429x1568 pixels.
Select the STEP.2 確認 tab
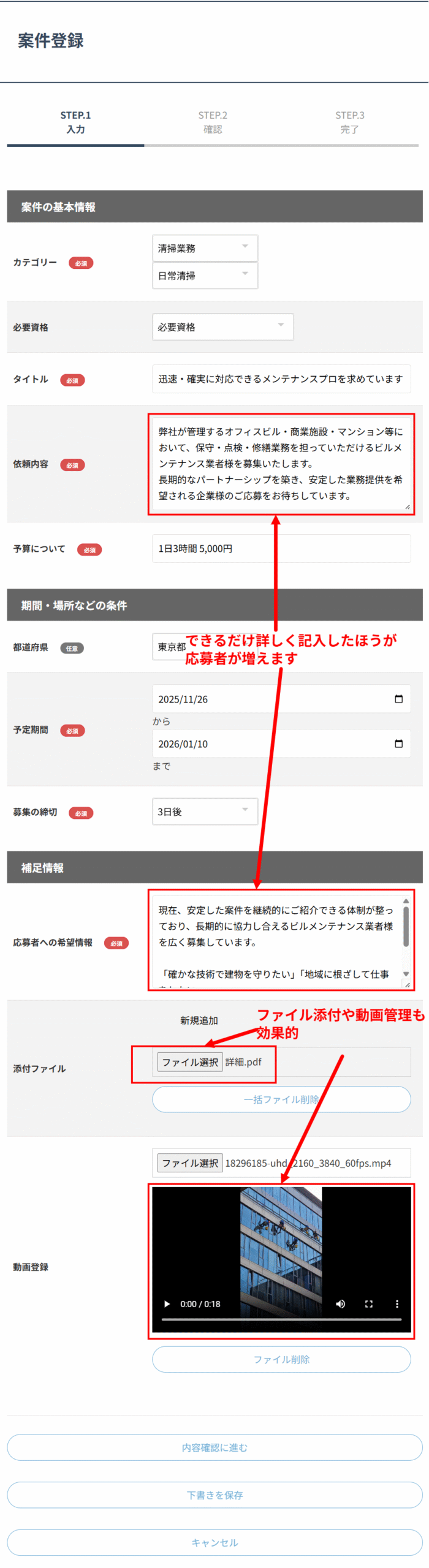point(213,123)
